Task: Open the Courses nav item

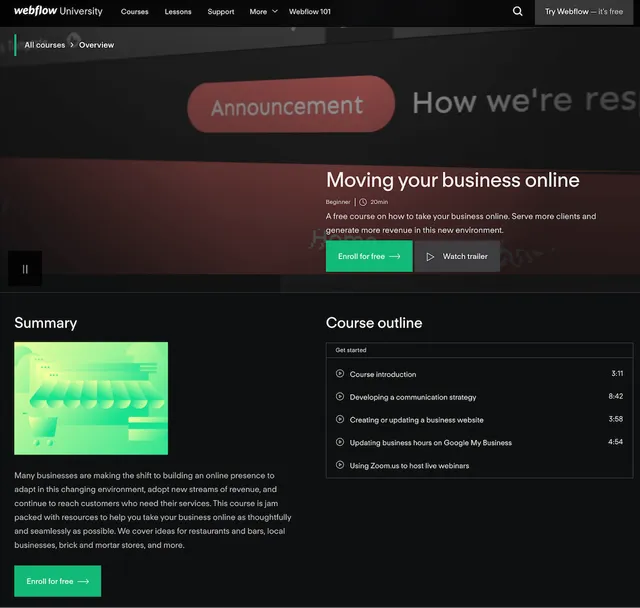Action: [x=134, y=12]
